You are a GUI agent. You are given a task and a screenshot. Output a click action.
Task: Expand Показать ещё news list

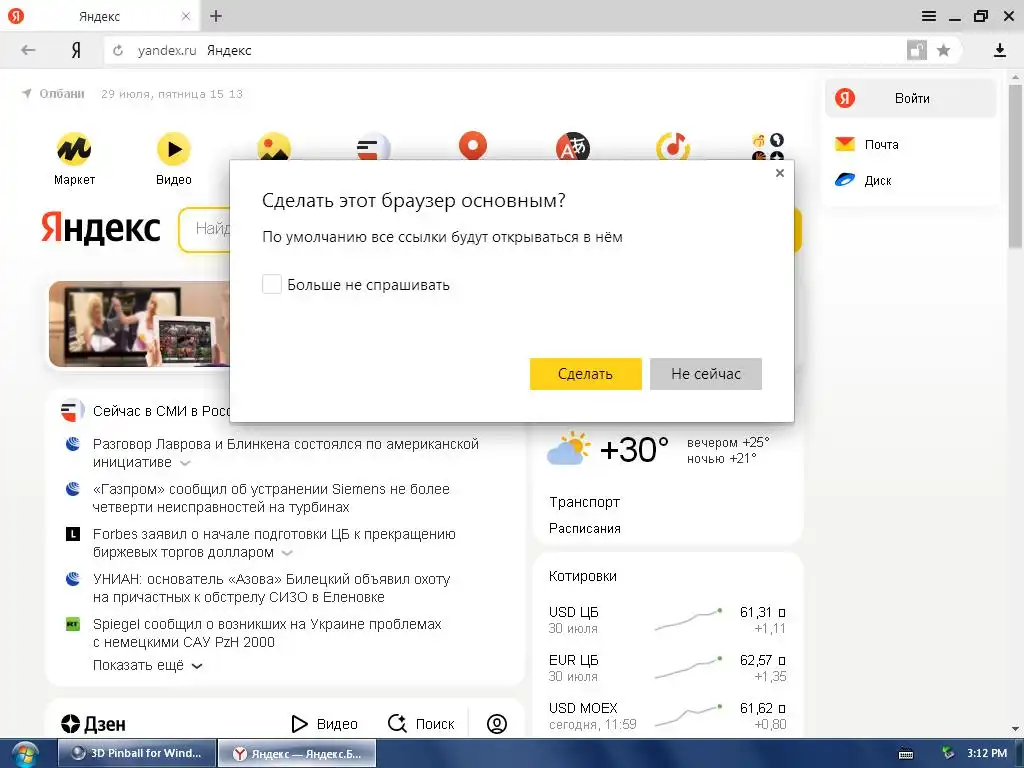tap(148, 665)
